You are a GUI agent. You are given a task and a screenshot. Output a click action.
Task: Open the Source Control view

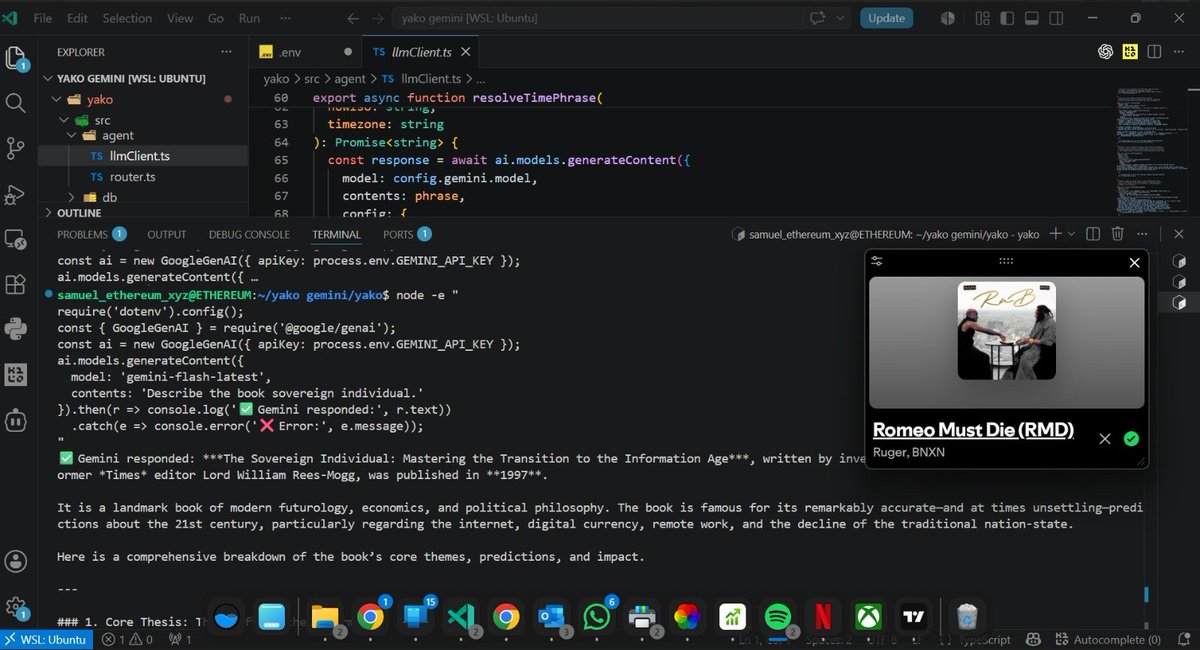click(x=16, y=149)
